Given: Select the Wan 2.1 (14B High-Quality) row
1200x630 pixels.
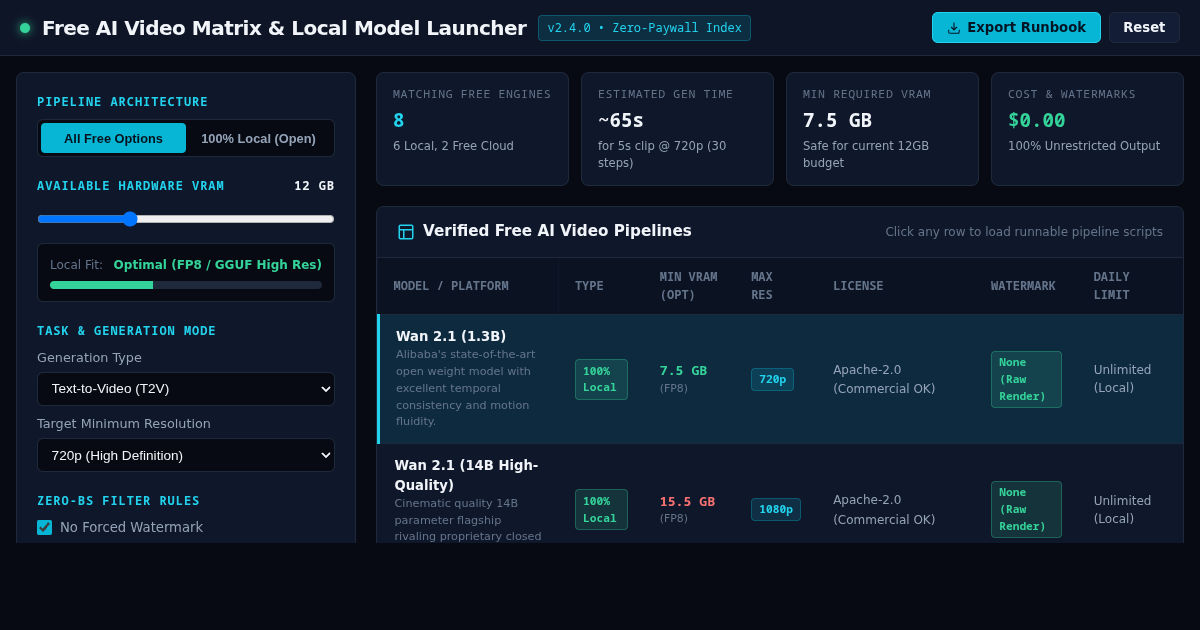Looking at the screenshot, I should click(x=780, y=494).
